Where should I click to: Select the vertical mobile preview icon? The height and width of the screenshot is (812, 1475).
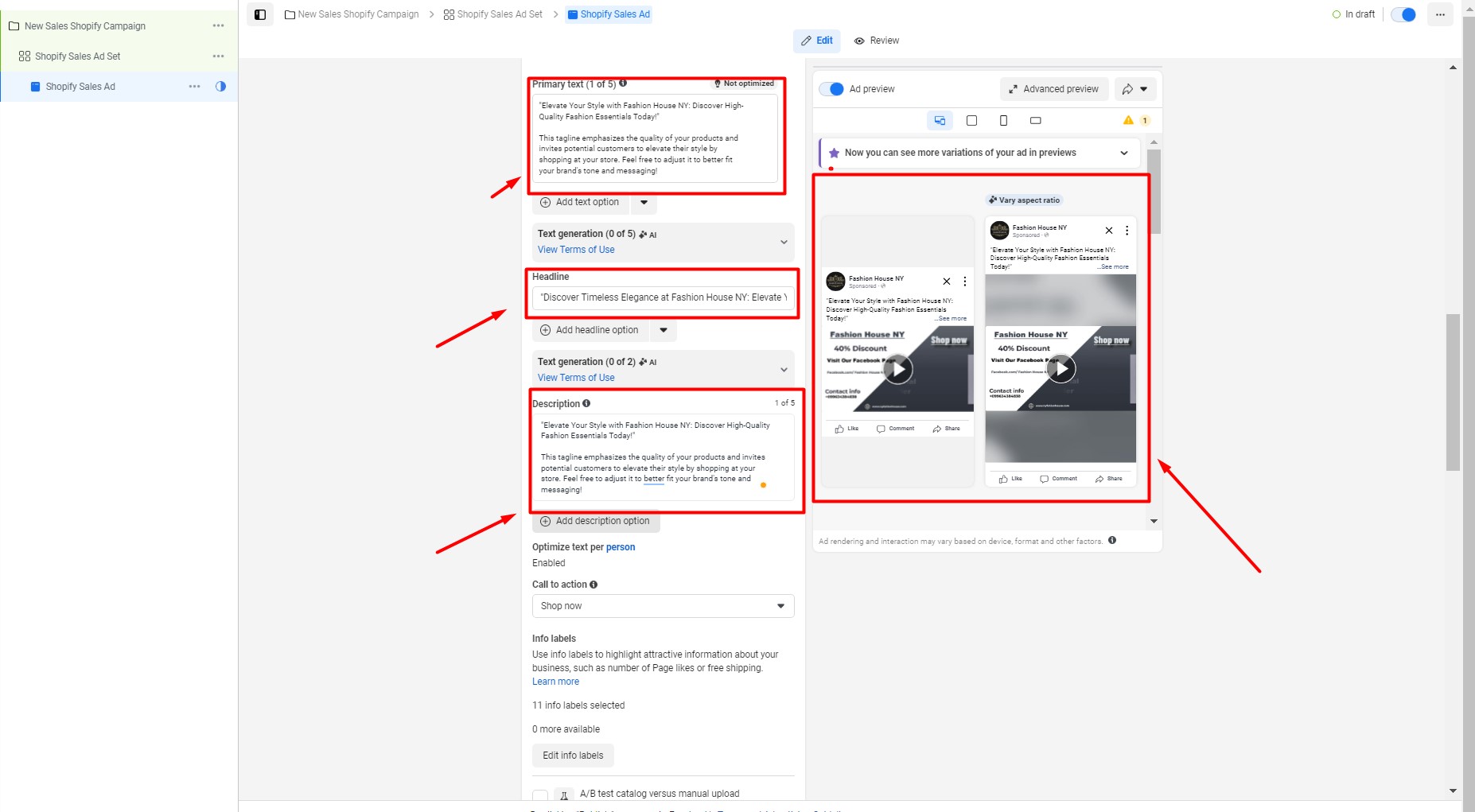(1003, 121)
